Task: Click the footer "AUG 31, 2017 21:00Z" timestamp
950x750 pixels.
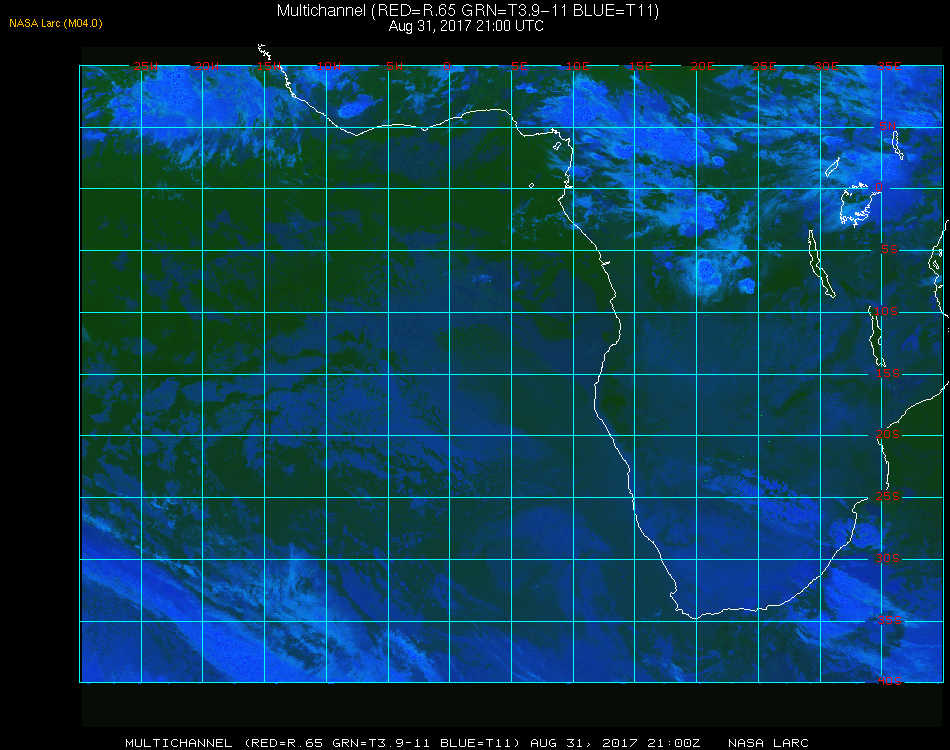Action: coord(616,743)
